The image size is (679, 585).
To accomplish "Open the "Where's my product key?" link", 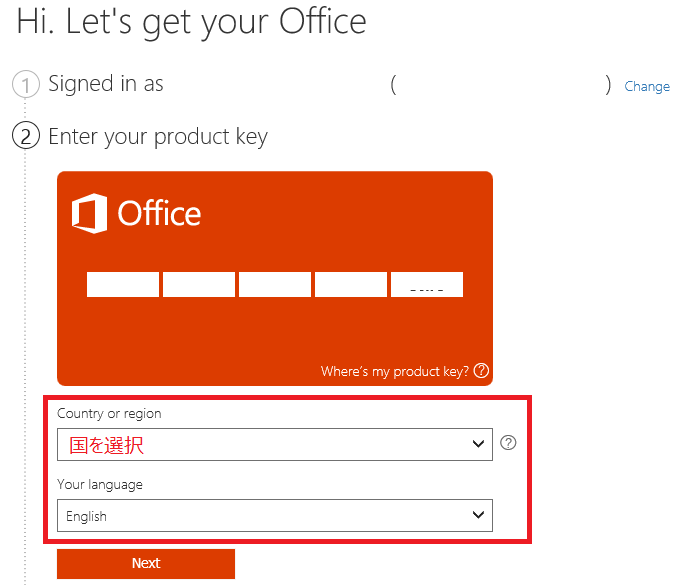I will (394, 371).
